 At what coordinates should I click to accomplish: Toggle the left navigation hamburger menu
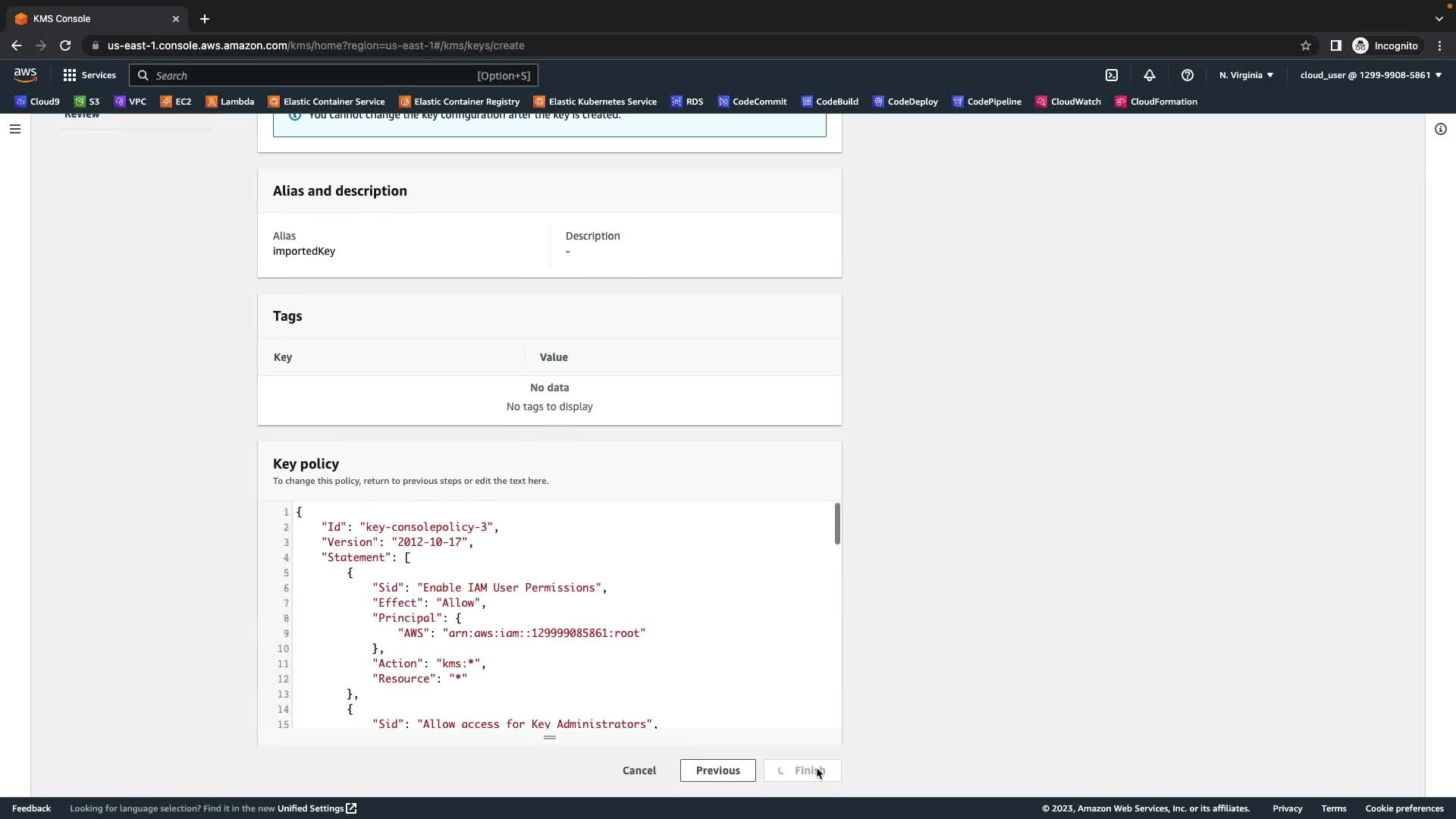click(x=14, y=129)
